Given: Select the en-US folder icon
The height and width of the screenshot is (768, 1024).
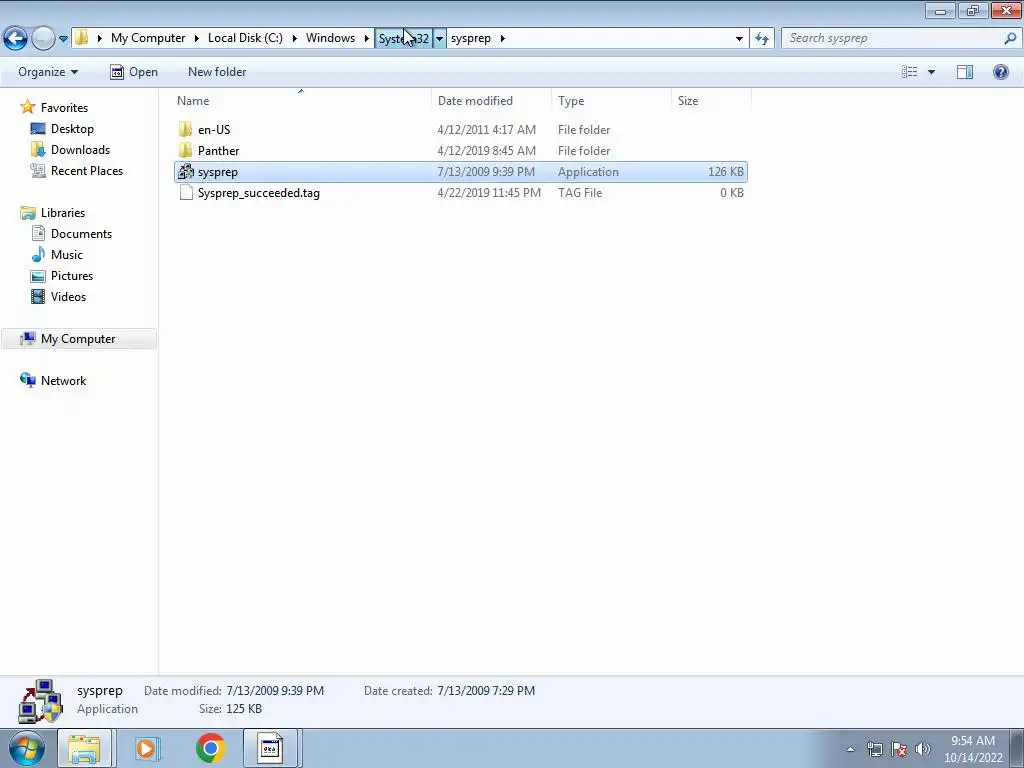Looking at the screenshot, I should click(185, 129).
